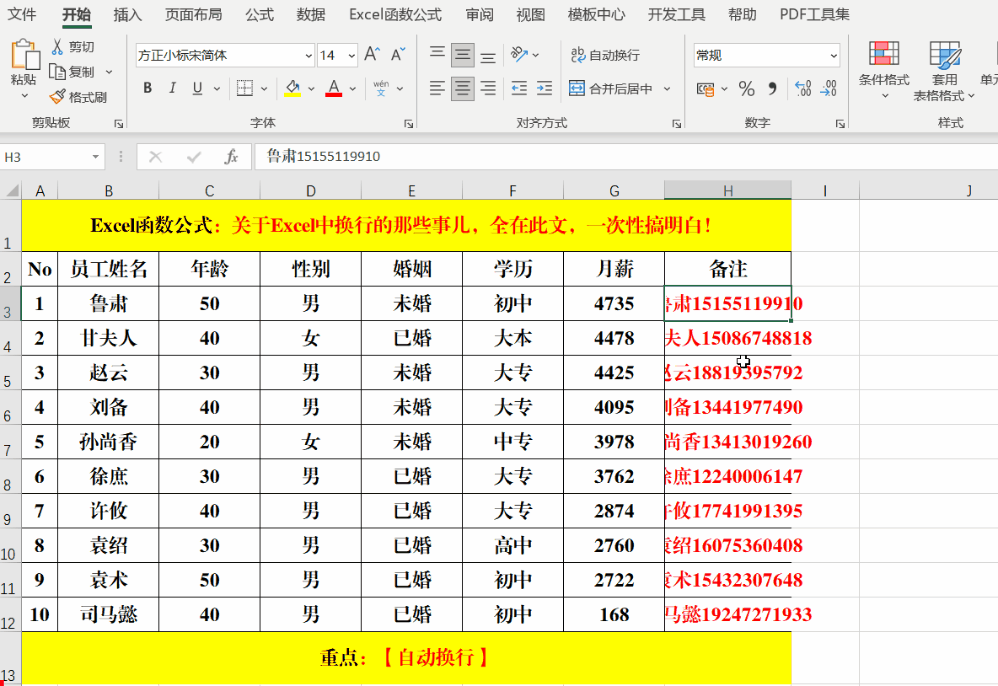The image size is (998, 686).
Task: Decrease indent icon
Action: (x=519, y=88)
